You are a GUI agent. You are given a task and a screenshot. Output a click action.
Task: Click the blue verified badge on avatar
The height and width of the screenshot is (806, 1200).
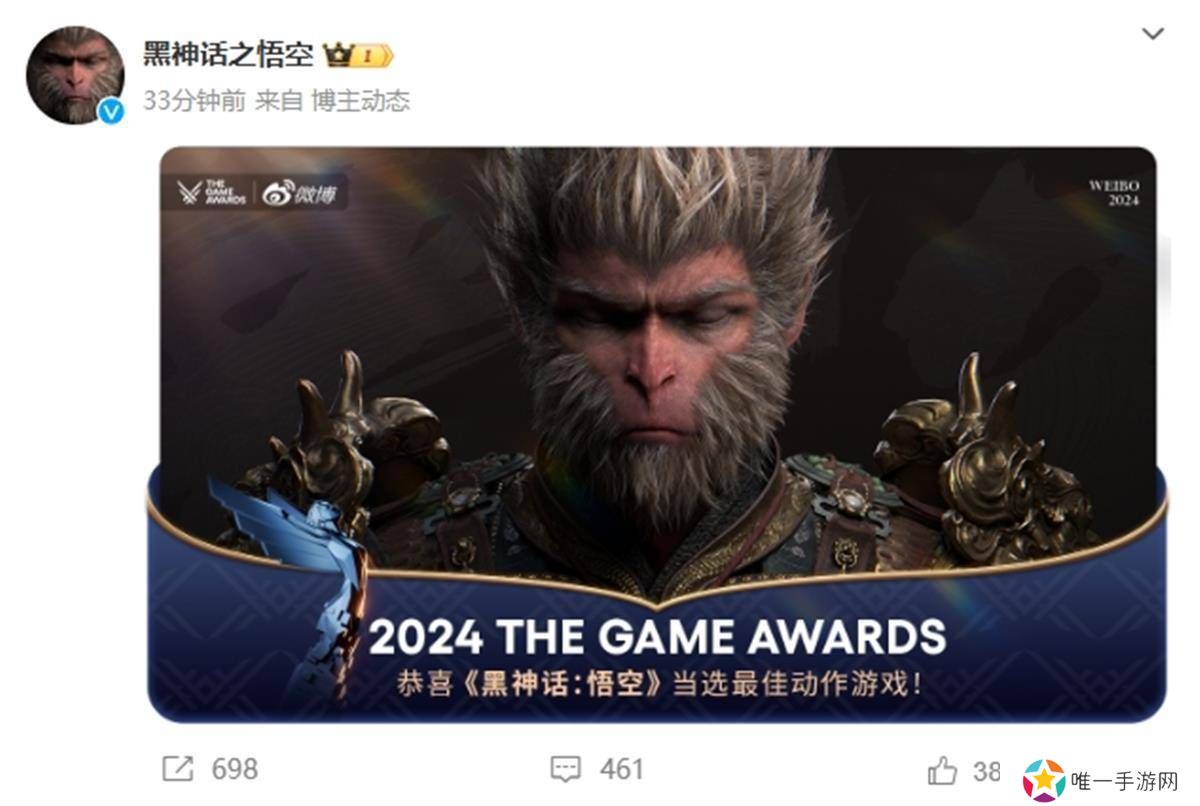click(110, 112)
